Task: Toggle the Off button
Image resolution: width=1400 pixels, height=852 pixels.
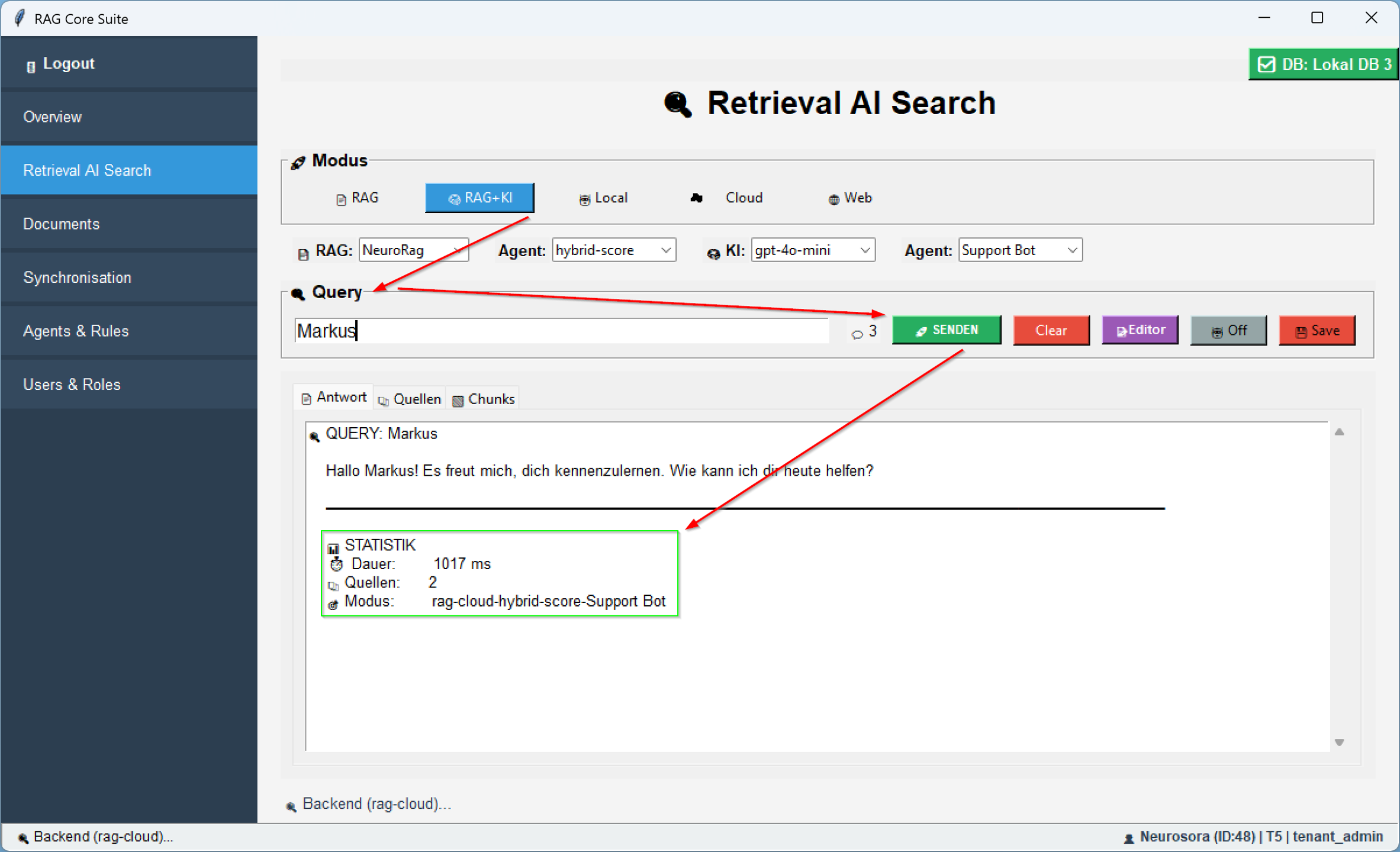Action: tap(1228, 331)
